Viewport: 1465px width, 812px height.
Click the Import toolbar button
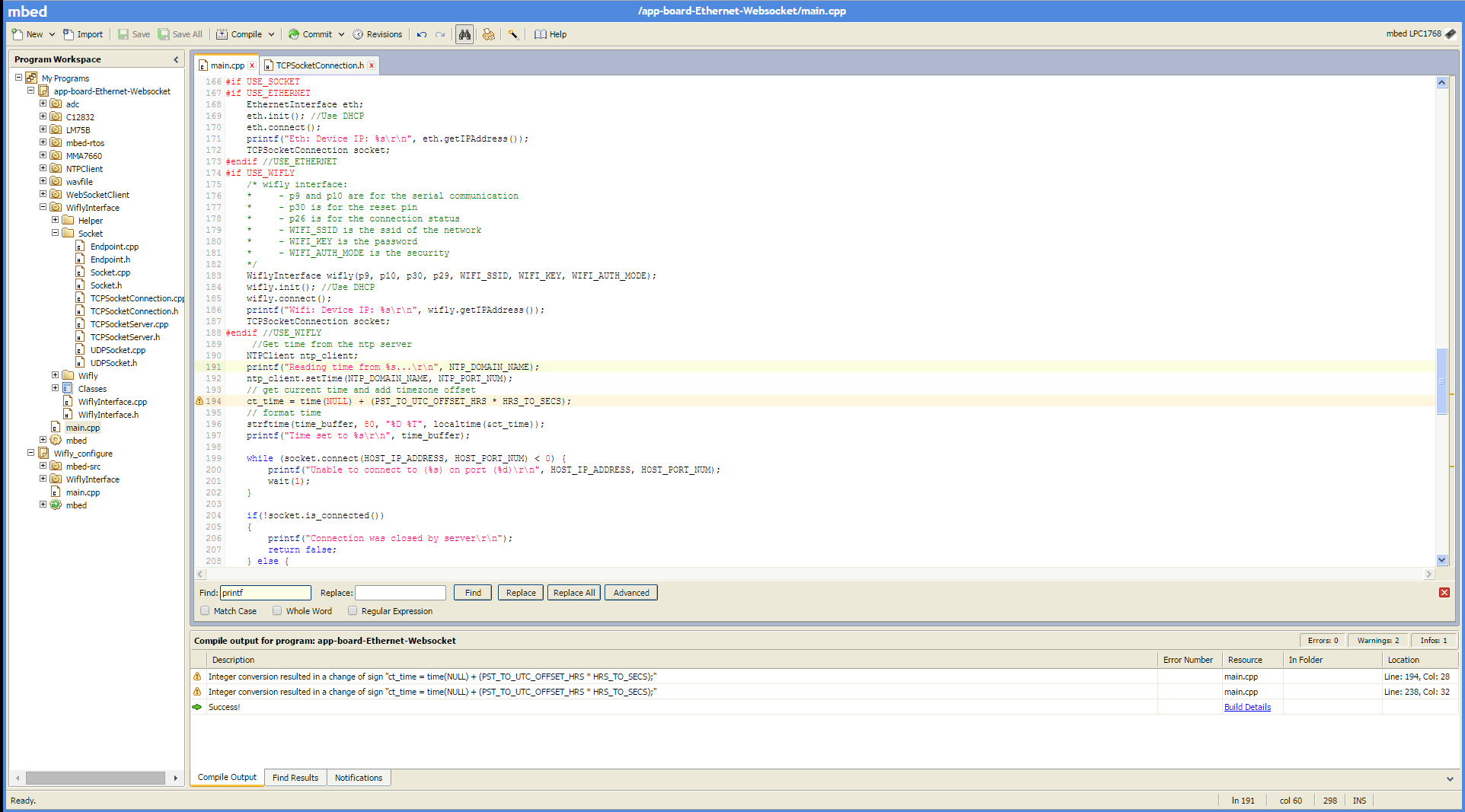point(83,34)
